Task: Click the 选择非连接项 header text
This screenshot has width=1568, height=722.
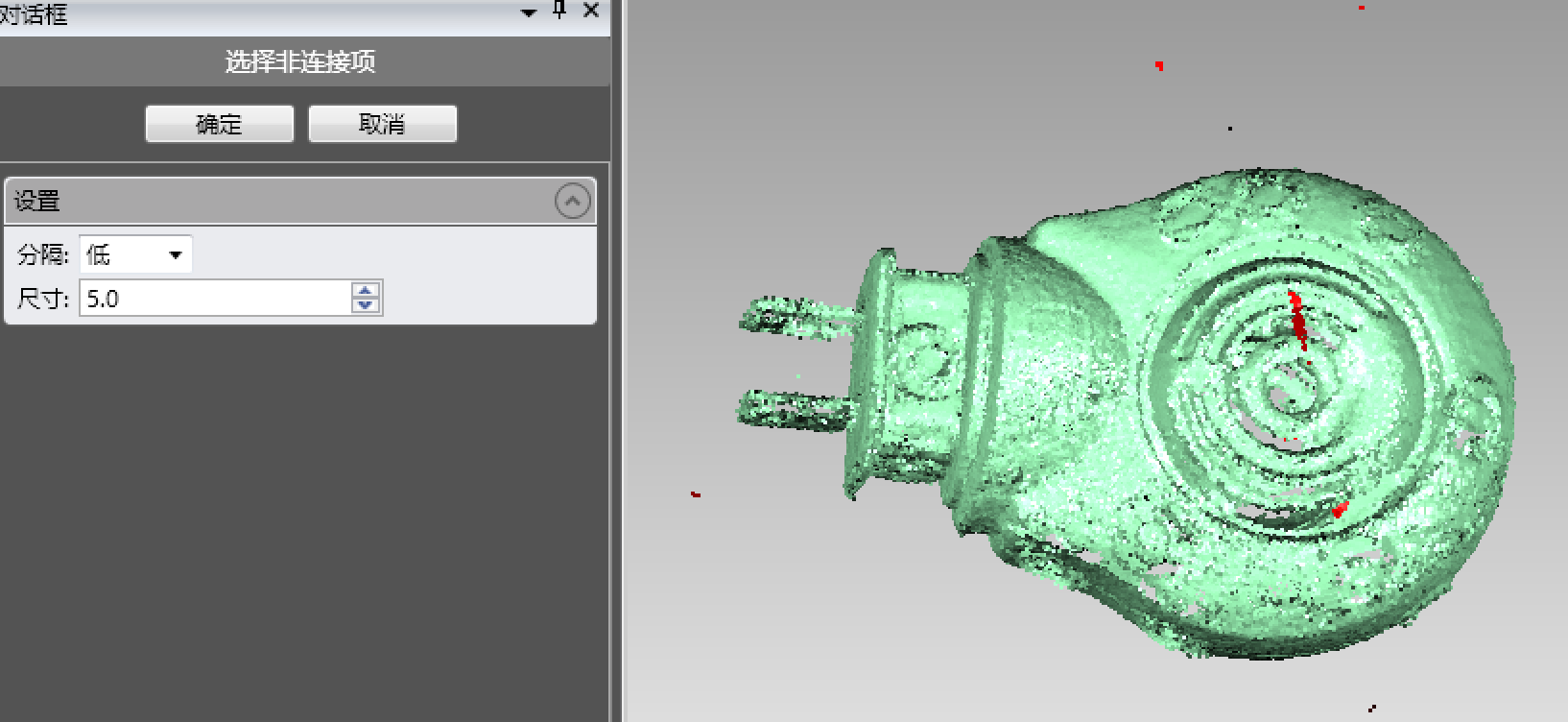Action: click(x=300, y=62)
